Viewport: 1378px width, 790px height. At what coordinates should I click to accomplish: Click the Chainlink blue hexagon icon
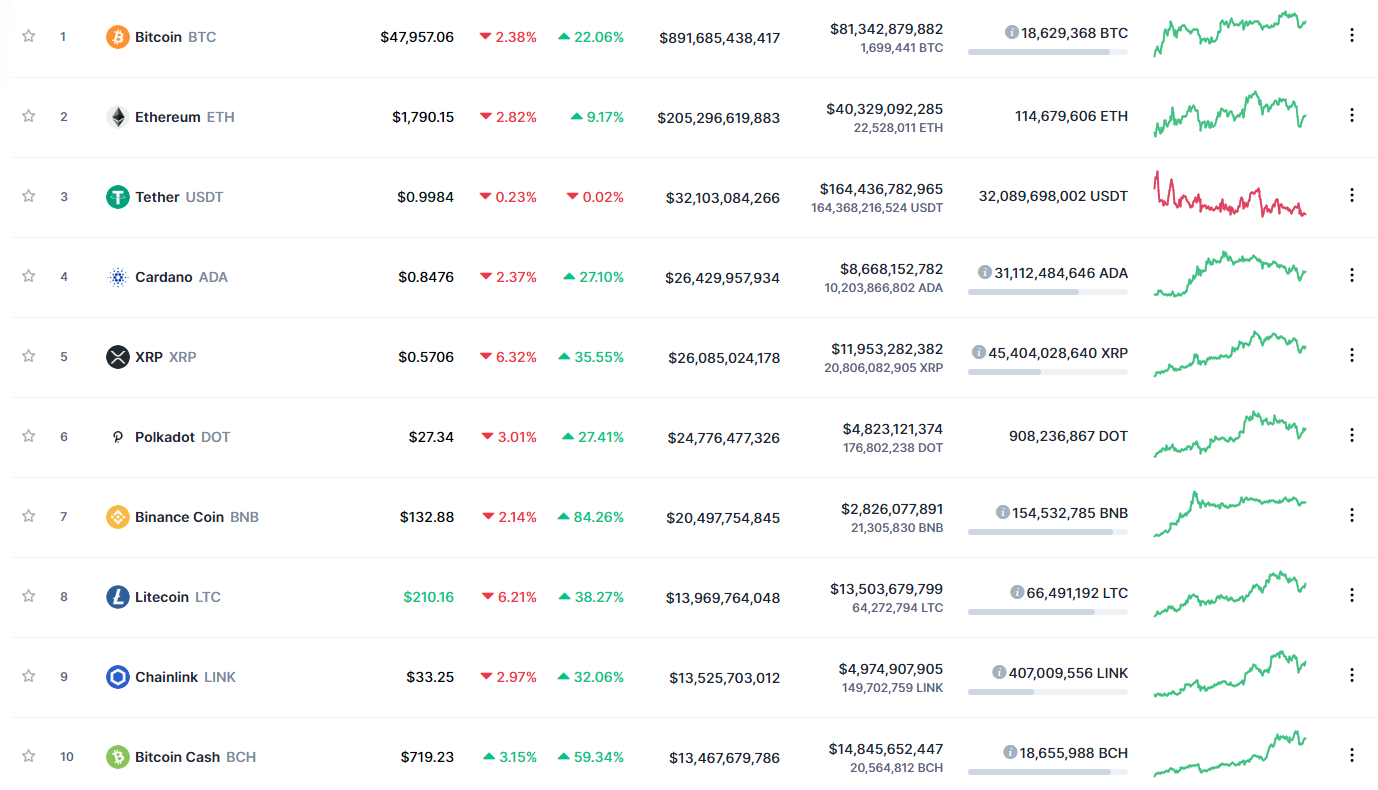[118, 677]
